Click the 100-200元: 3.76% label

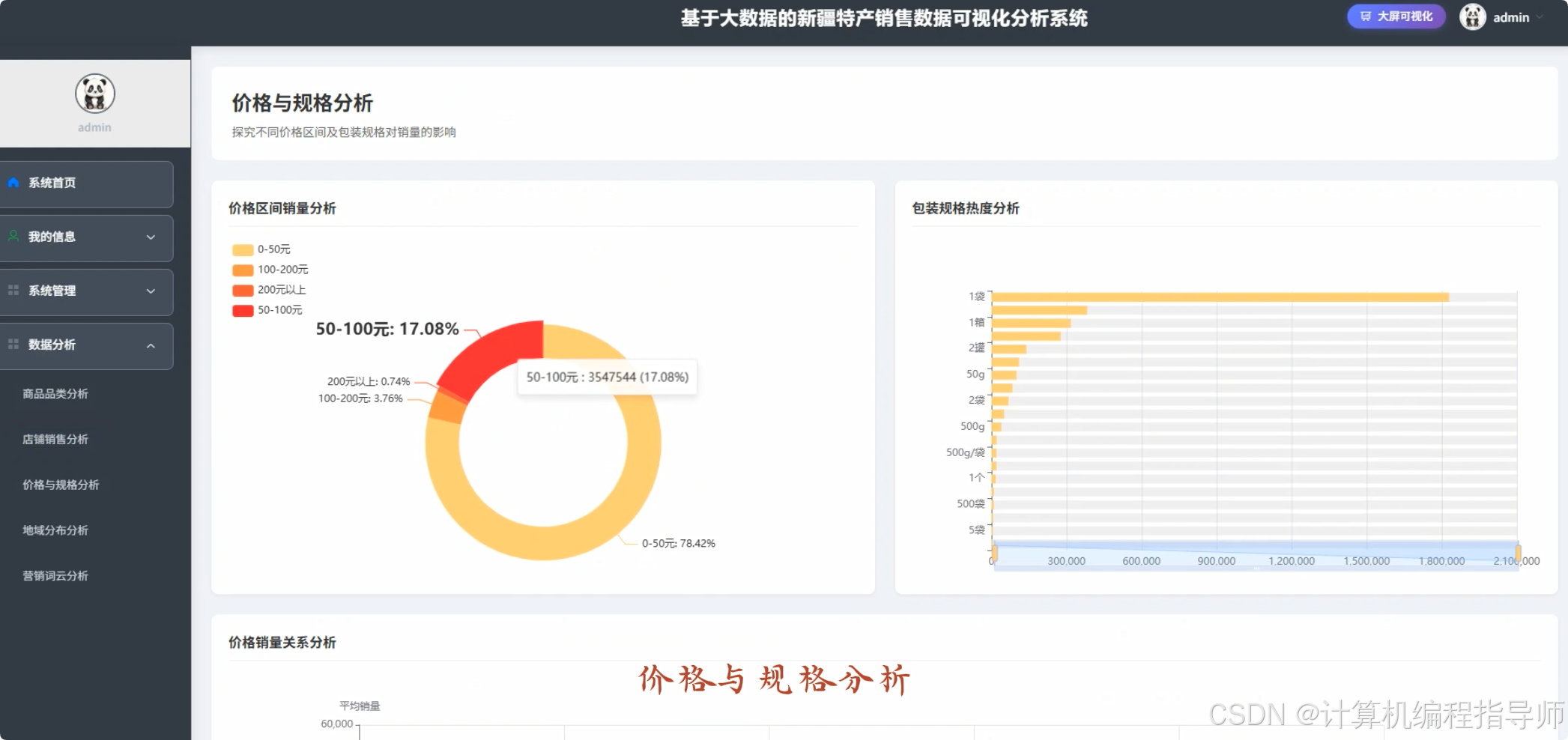coord(360,398)
